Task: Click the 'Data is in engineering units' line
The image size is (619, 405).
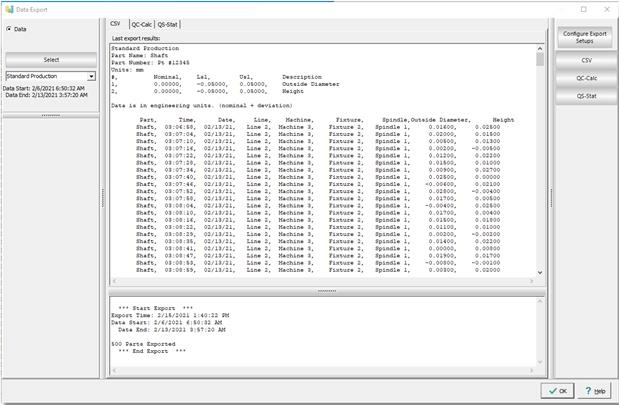Action: click(202, 106)
